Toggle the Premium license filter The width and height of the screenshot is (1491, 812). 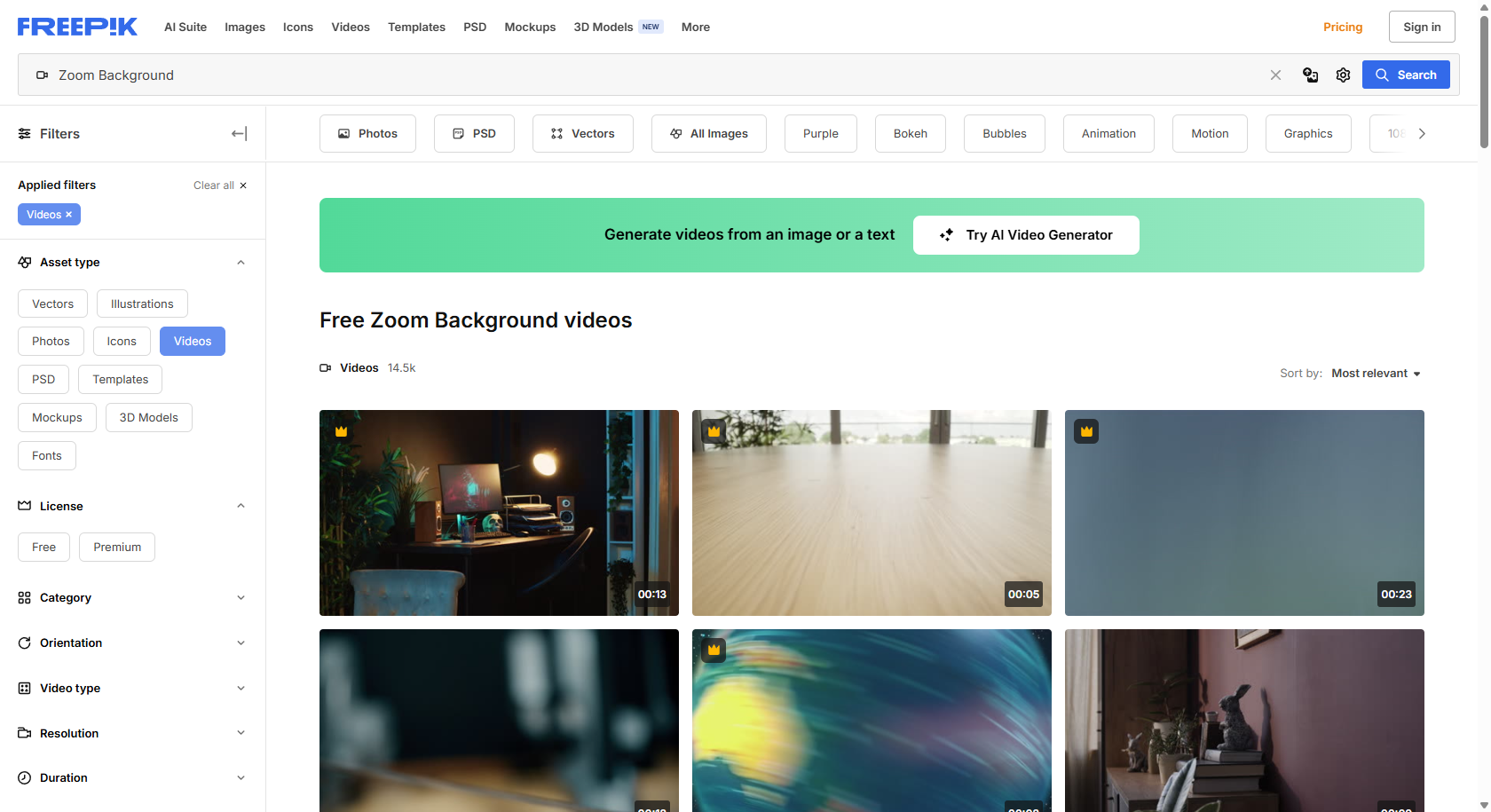117,548
